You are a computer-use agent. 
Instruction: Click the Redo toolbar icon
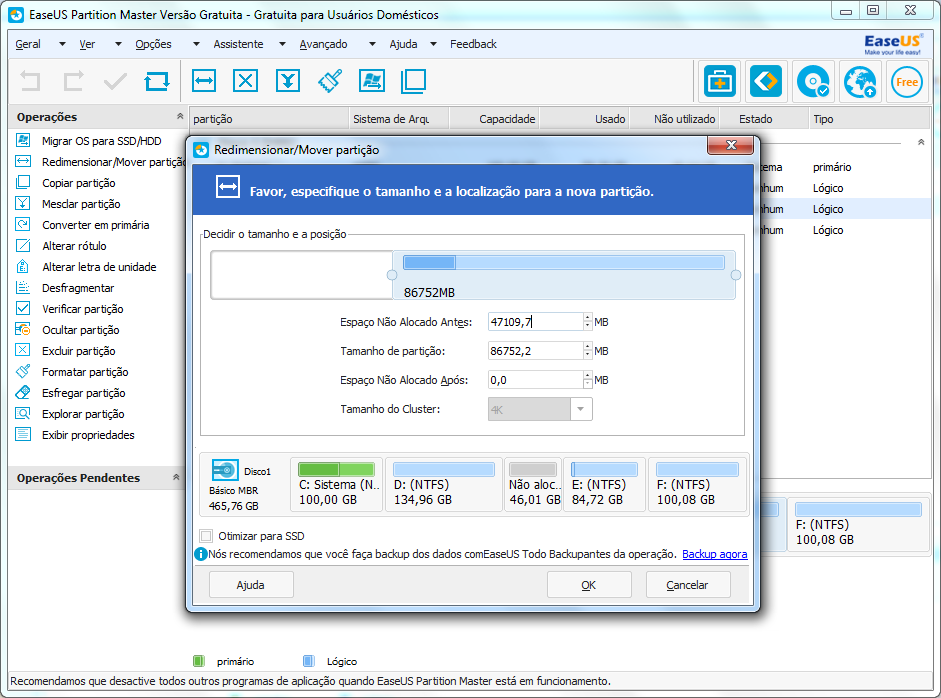pyautogui.click(x=73, y=81)
